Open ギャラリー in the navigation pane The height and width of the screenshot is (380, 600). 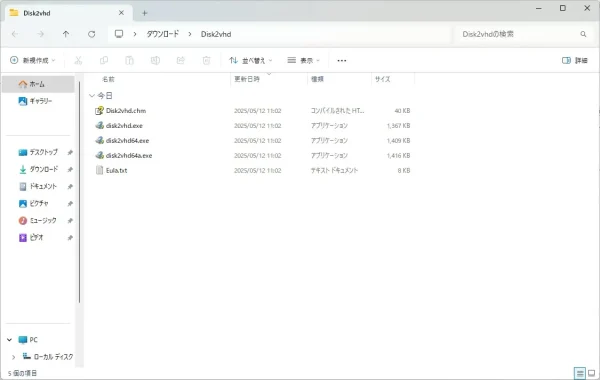pos(38,101)
